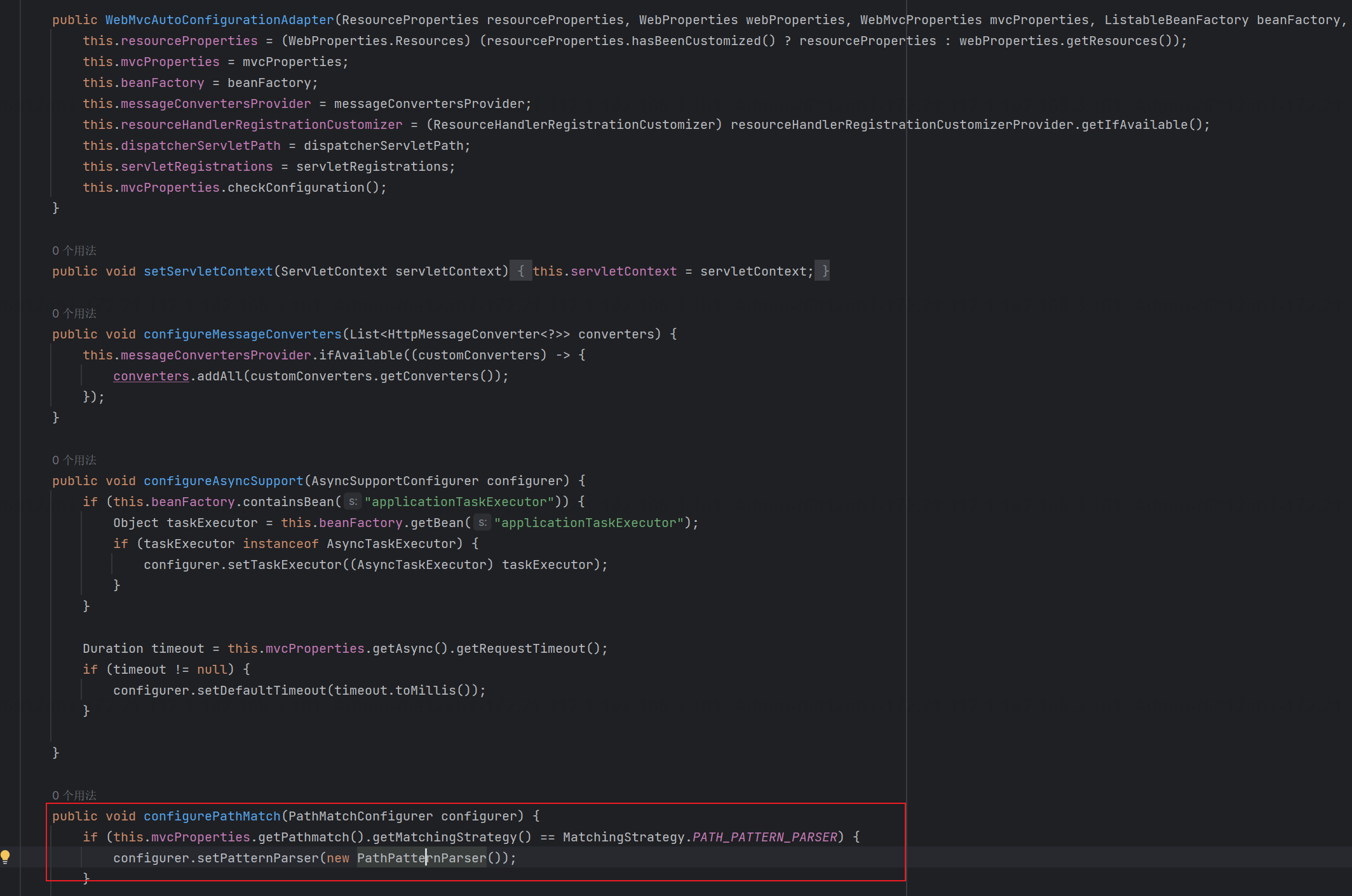This screenshot has height=896, width=1352.
Task: Click the setDefaultTimeout method call
Action: click(262, 690)
